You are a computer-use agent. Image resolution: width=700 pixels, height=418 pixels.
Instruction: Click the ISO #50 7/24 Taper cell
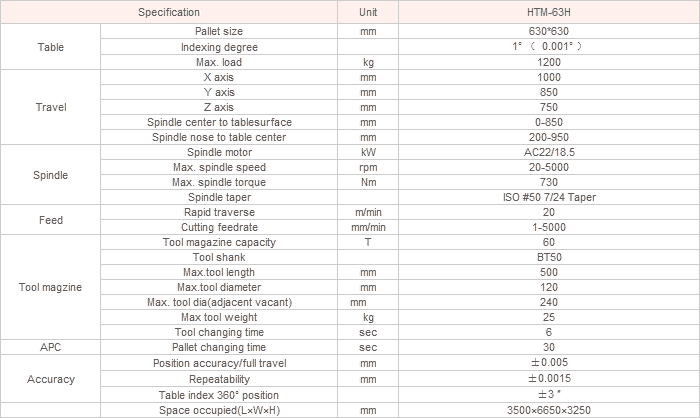pyautogui.click(x=549, y=197)
